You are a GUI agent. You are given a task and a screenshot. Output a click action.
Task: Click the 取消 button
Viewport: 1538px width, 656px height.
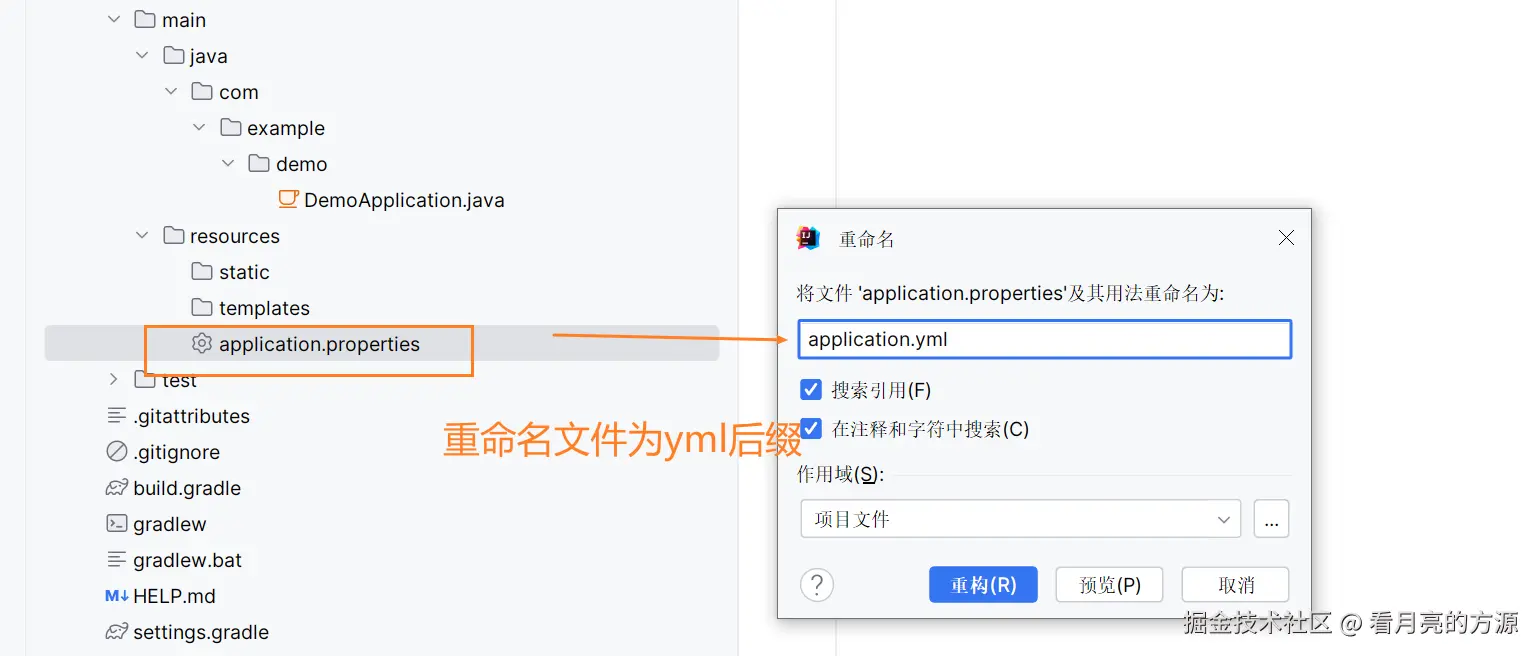coord(1236,585)
